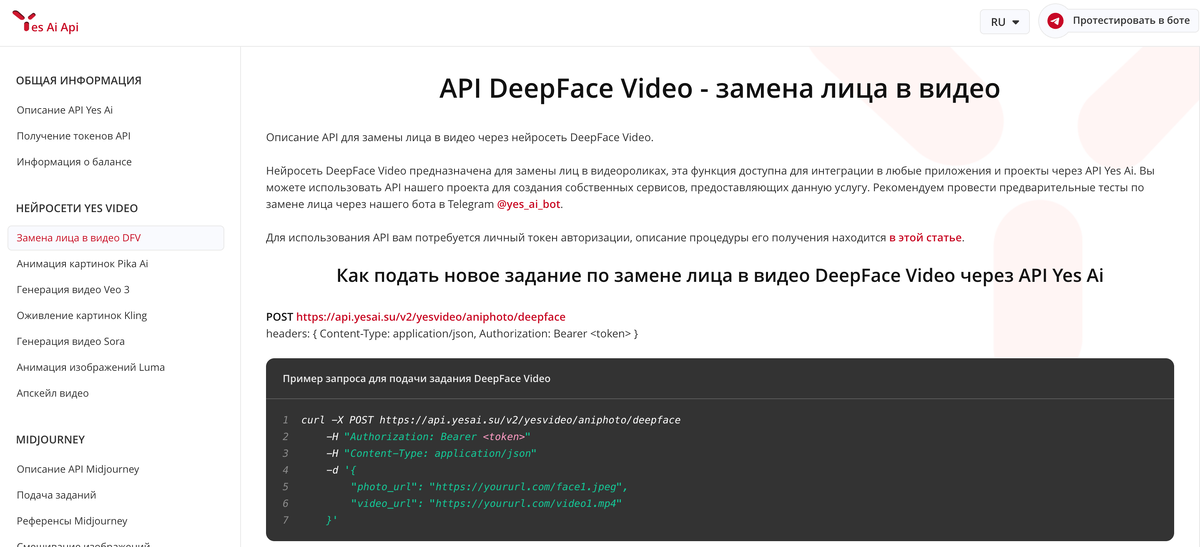
Task: Open 'Описание API Yes Ai' sidebar page
Action: pyautogui.click(x=65, y=110)
